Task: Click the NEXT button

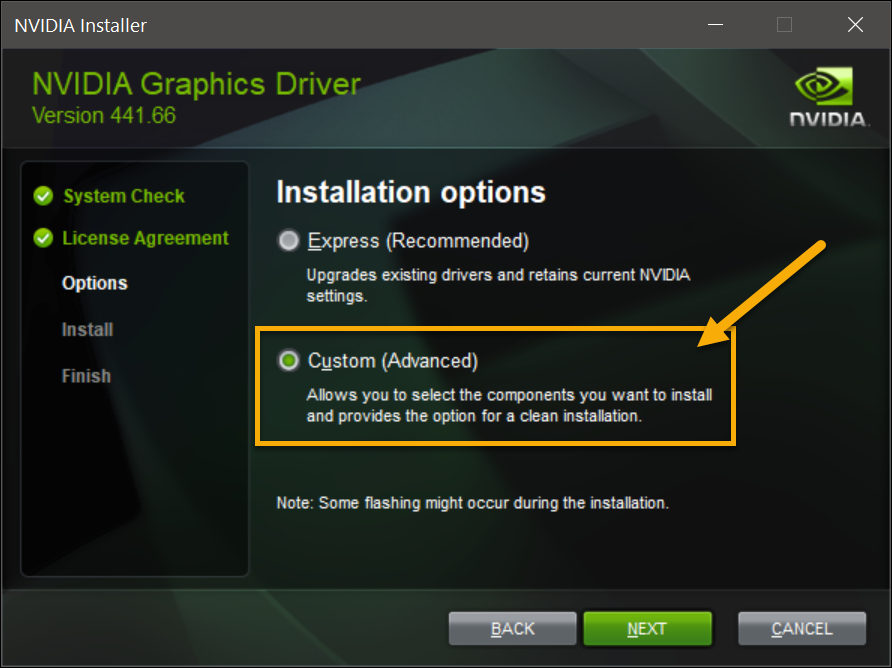Action: (x=647, y=629)
